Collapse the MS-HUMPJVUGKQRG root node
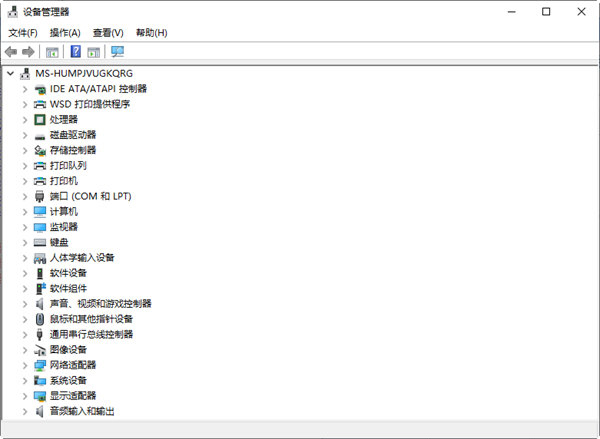 tap(11, 73)
